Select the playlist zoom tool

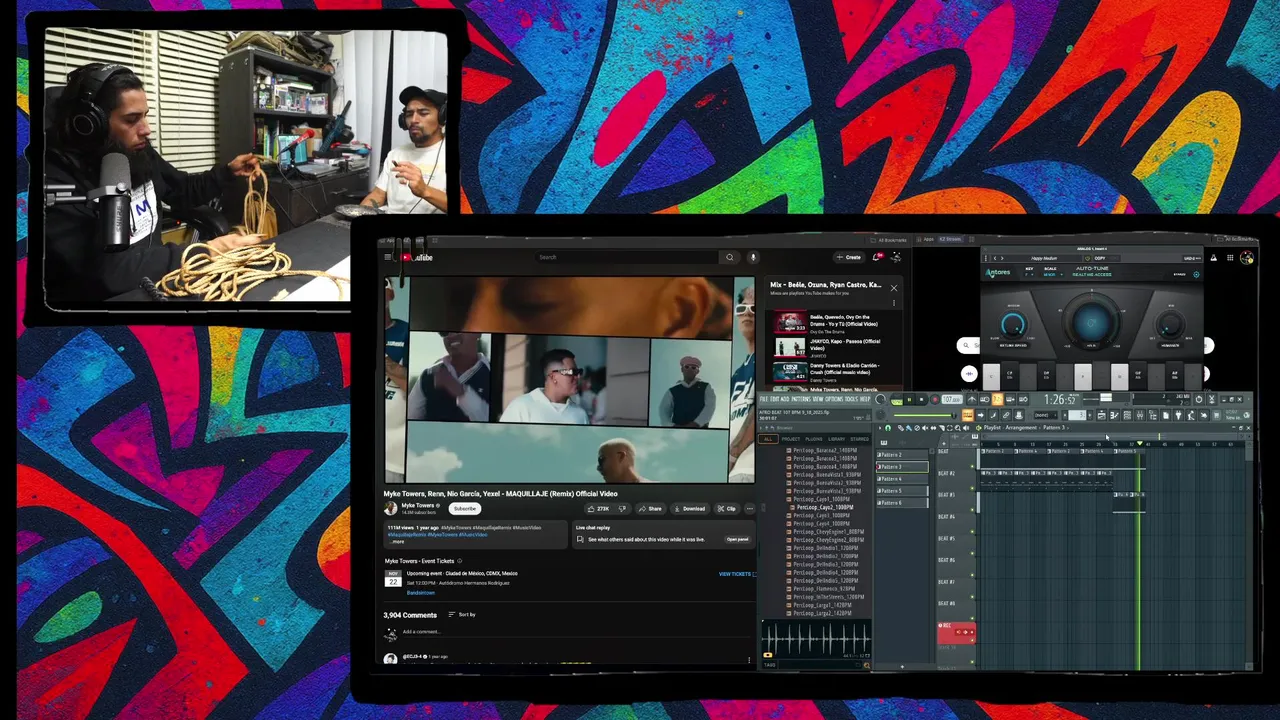(x=957, y=428)
